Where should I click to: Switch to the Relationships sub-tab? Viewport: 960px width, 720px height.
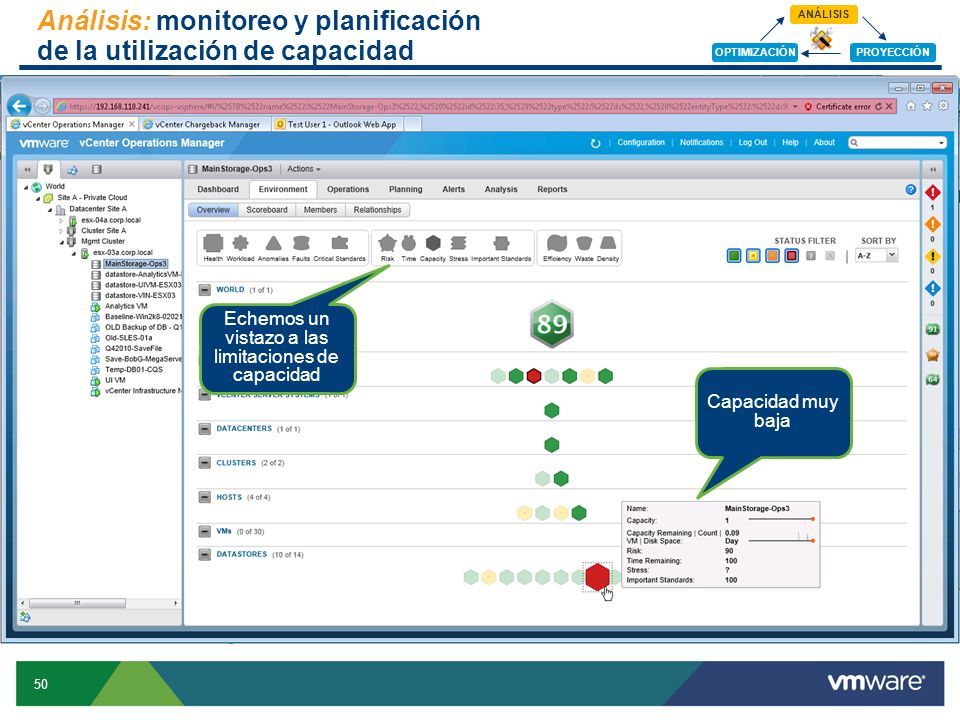[377, 210]
